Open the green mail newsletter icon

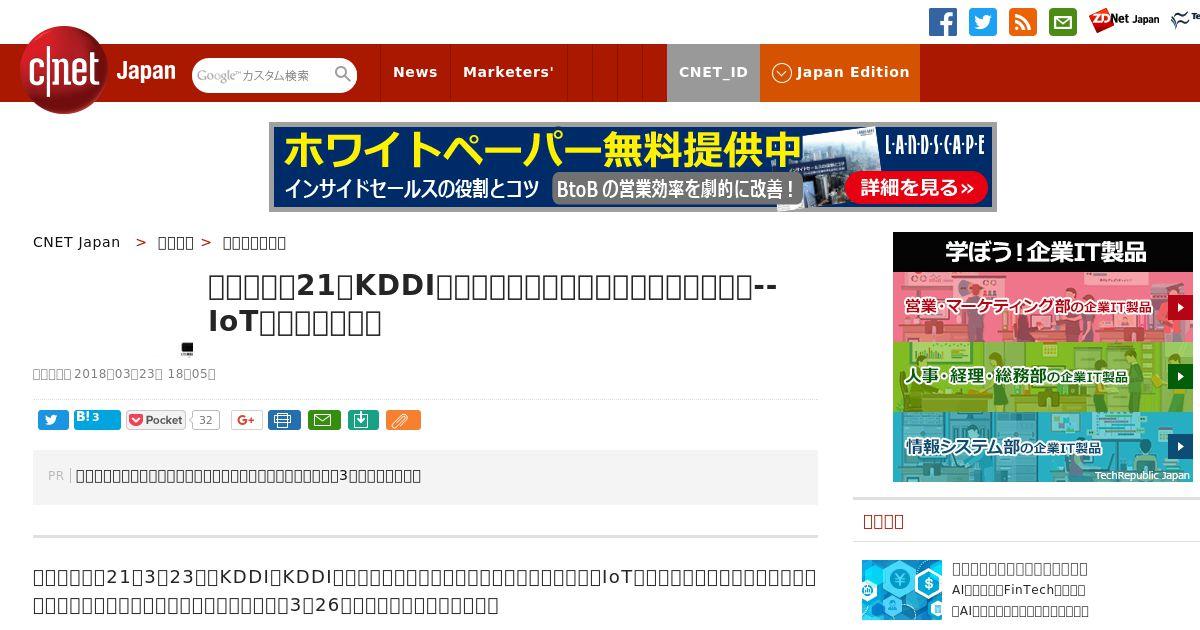tap(1063, 22)
